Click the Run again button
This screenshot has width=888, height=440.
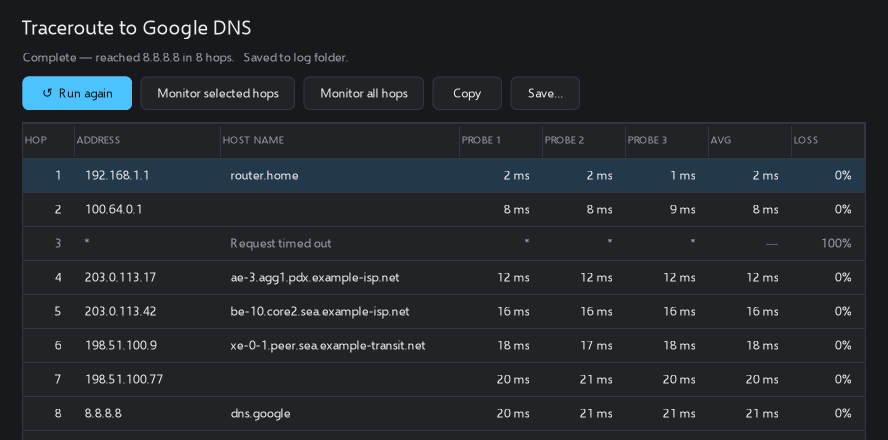pos(77,93)
